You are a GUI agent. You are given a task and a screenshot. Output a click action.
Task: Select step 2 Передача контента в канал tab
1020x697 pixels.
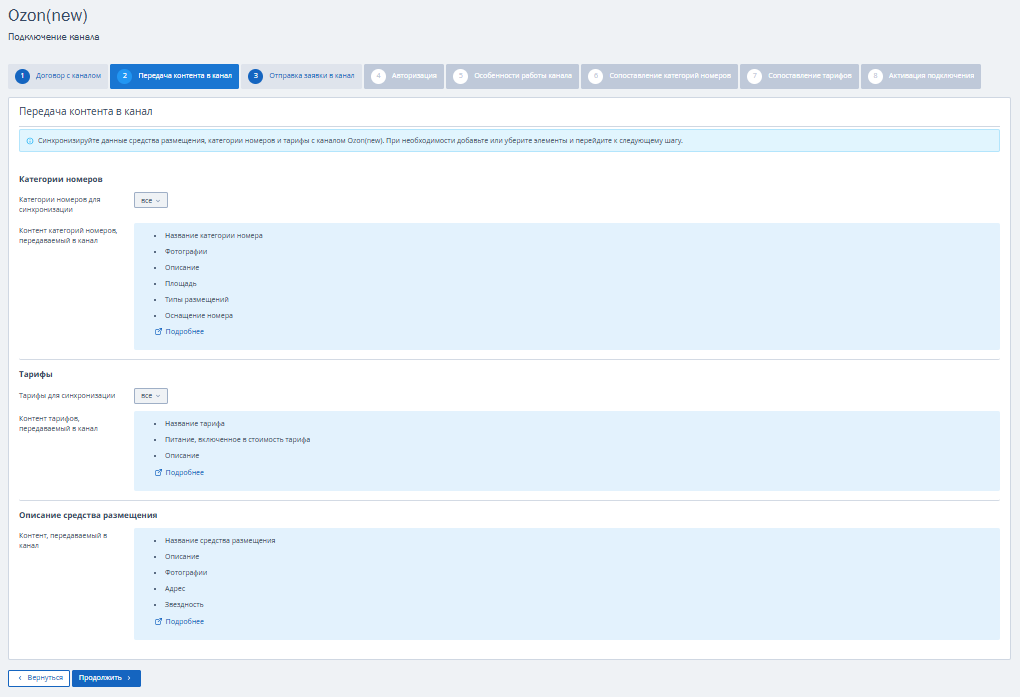[174, 76]
